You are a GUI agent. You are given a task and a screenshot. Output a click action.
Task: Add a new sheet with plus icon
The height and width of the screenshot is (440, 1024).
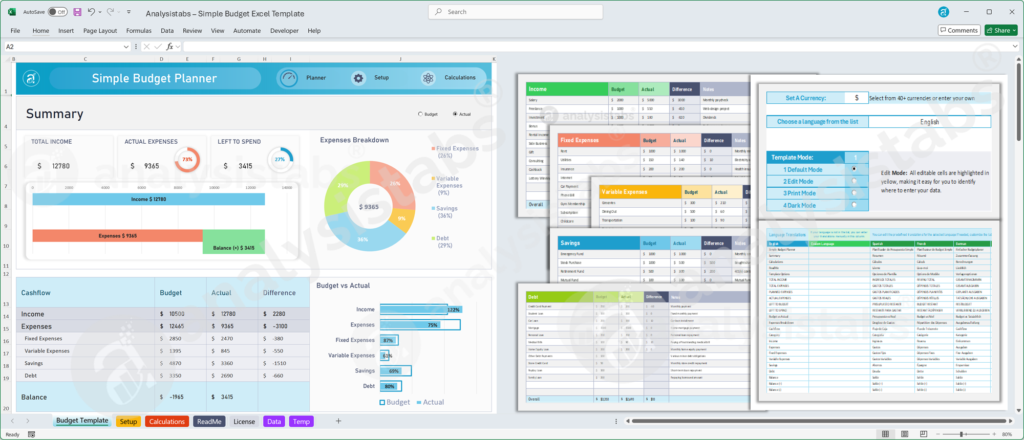[338, 421]
